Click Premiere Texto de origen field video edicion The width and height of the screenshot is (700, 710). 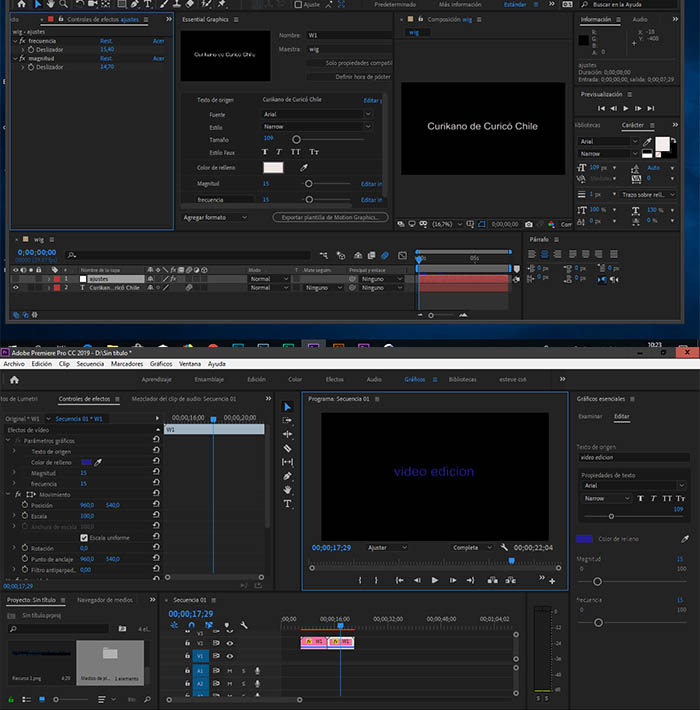tap(633, 457)
